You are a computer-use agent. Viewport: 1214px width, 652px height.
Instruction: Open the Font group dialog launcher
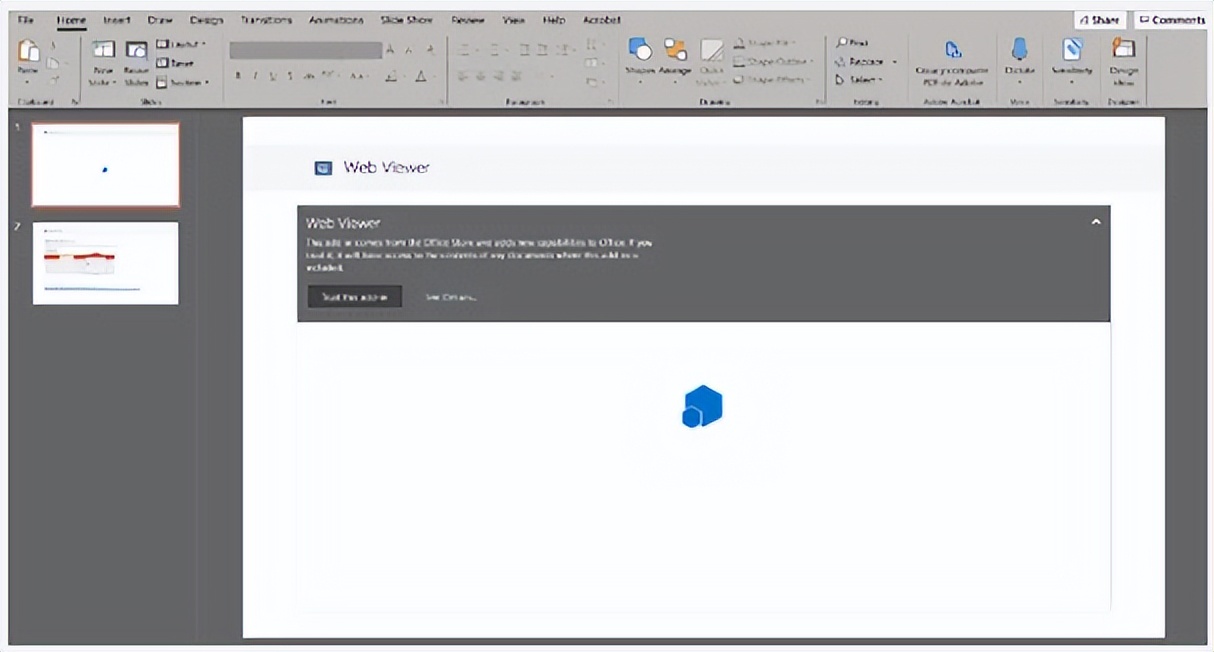(x=440, y=102)
